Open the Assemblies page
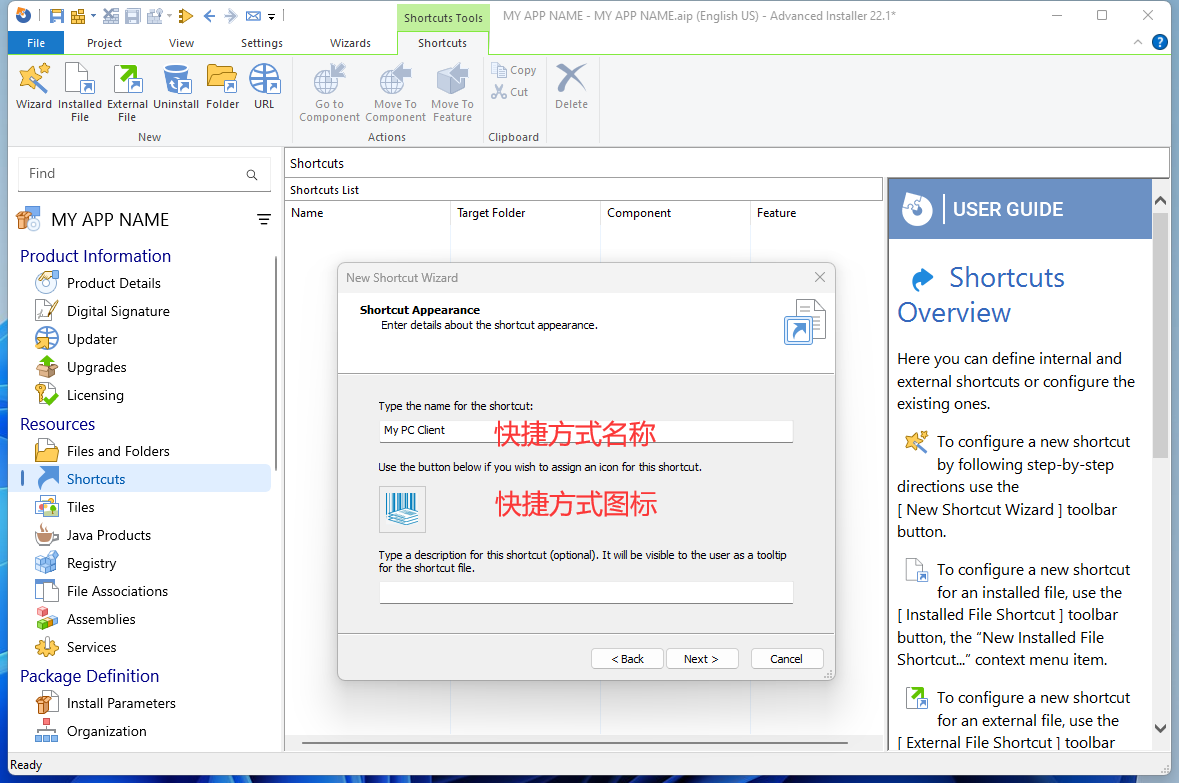The image size is (1179, 783). tap(101, 619)
